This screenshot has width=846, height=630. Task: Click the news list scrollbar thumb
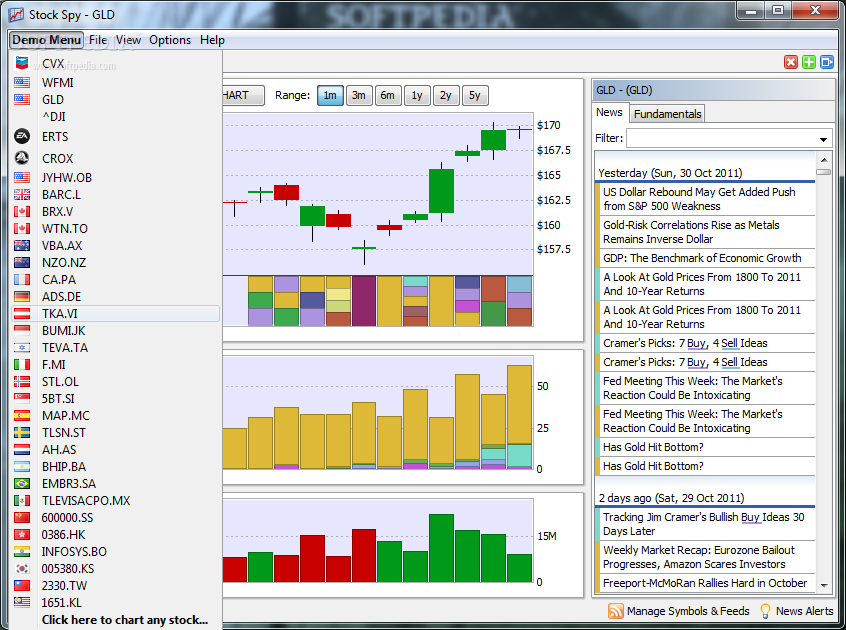pyautogui.click(x=823, y=172)
